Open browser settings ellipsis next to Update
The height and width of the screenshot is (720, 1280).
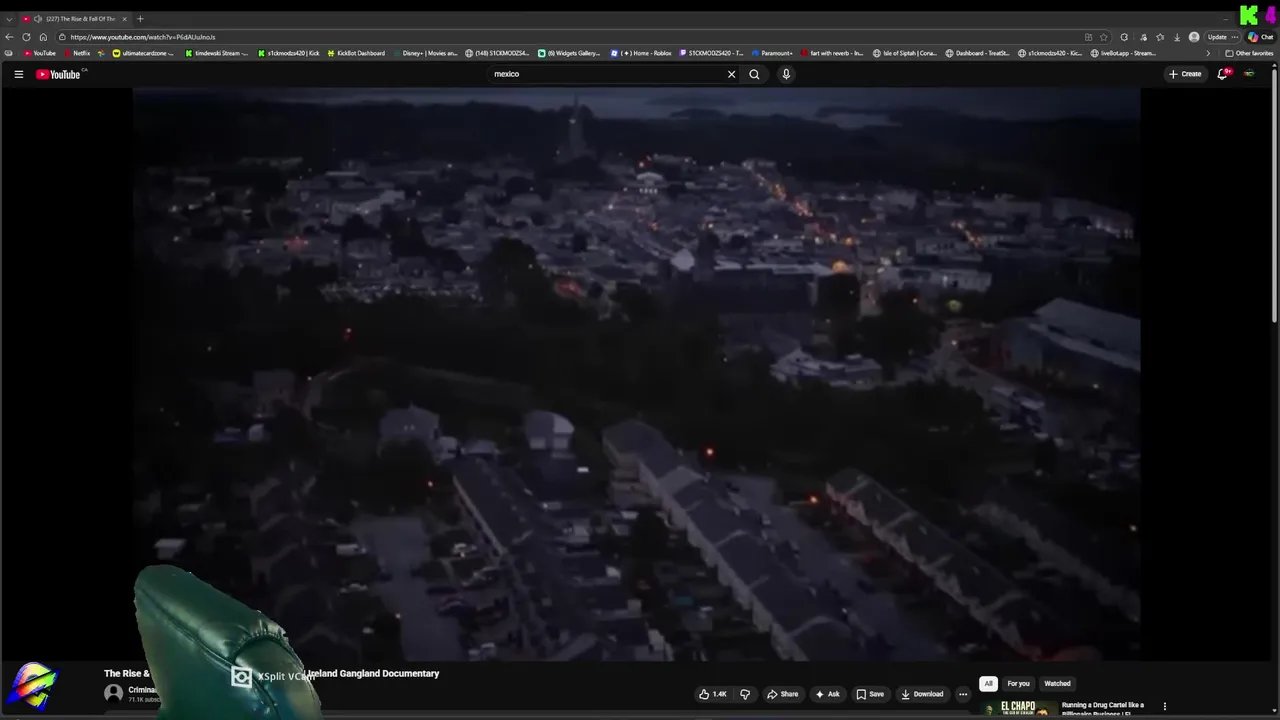pos(1235,37)
